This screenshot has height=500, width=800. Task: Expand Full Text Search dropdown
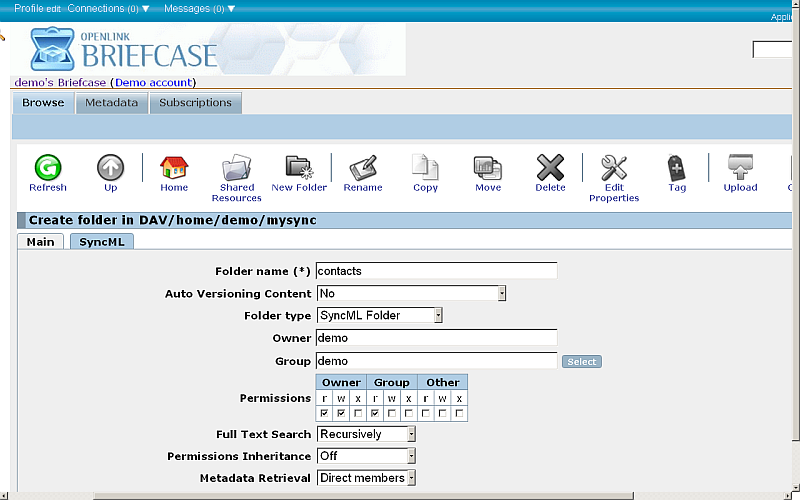click(366, 434)
